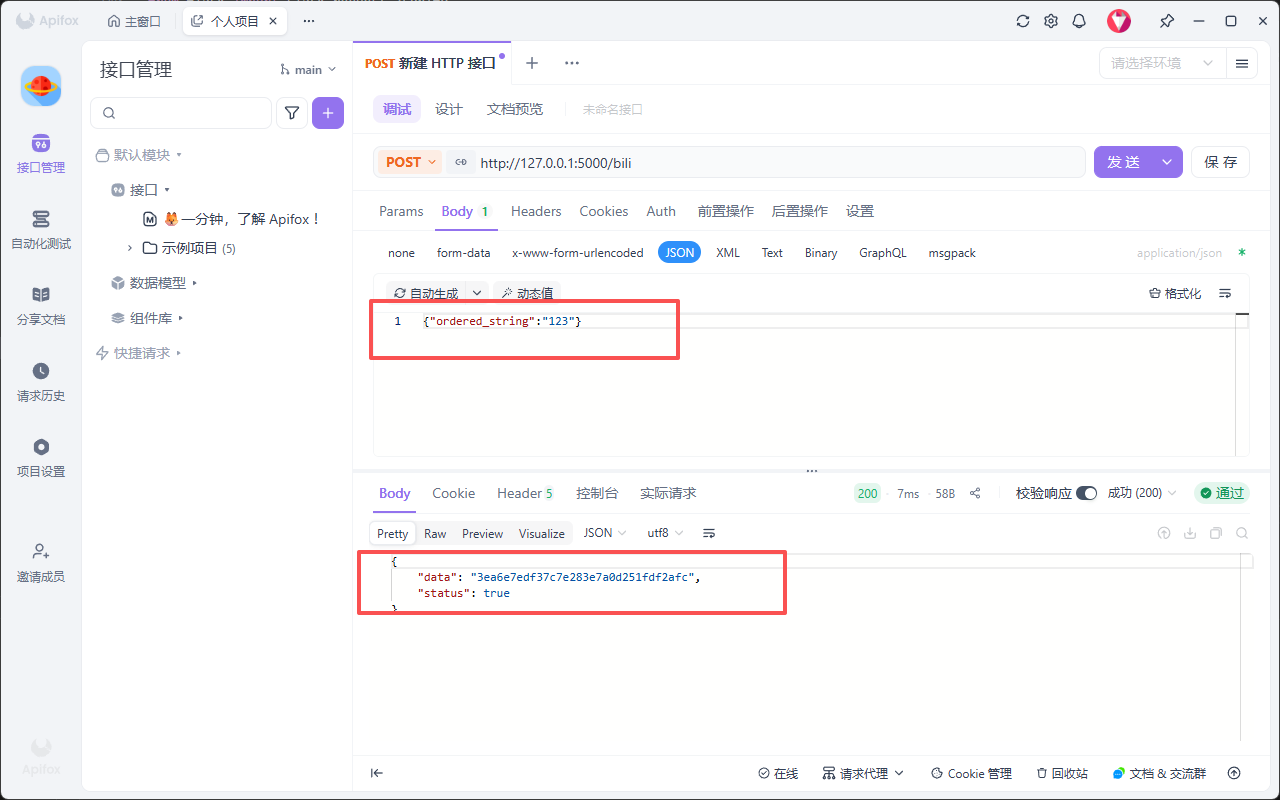This screenshot has height=800, width=1280.
Task: Click the 发送 send button
Action: 1123,162
